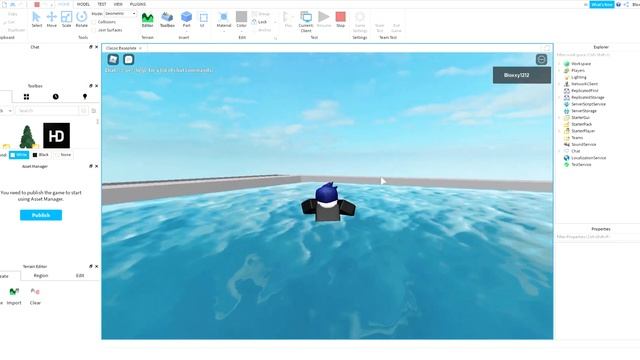Click the What's New button
The image size is (640, 360).
point(602,4)
